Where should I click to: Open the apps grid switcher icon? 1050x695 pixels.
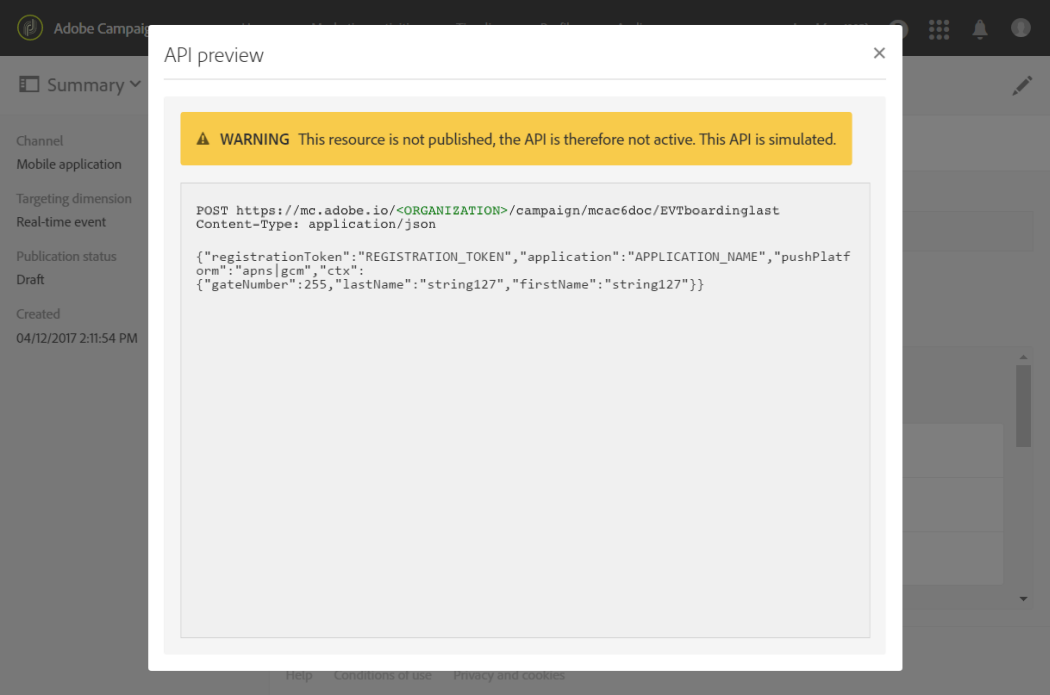pyautogui.click(x=939, y=29)
